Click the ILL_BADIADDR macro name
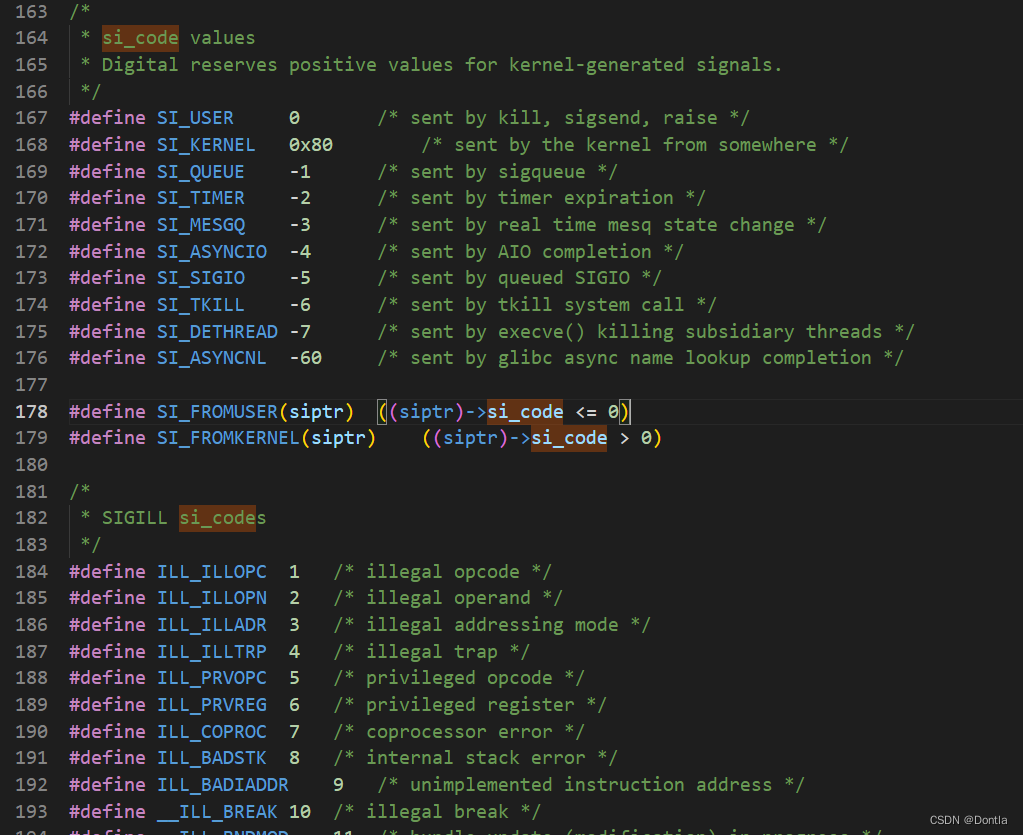Screen dimensions: 1023x835 point(222,784)
